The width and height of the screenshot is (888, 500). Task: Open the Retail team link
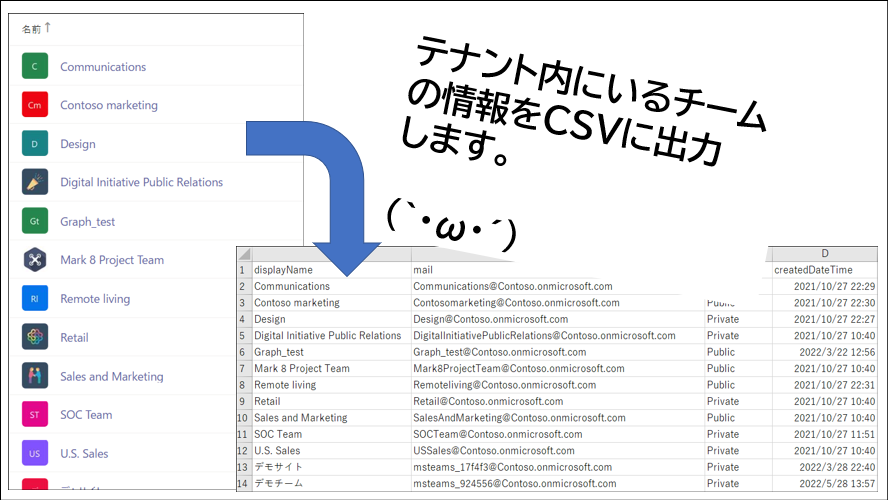[74, 337]
